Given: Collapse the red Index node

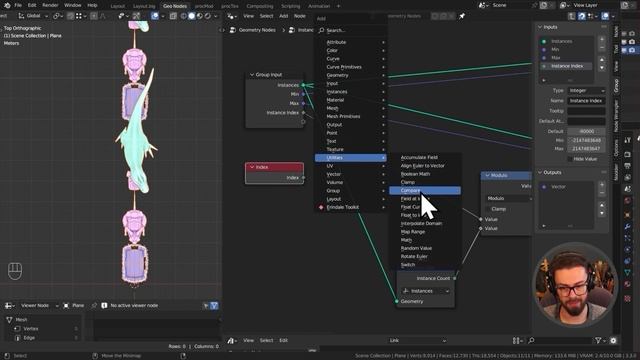Looking at the screenshot, I should point(252,167).
